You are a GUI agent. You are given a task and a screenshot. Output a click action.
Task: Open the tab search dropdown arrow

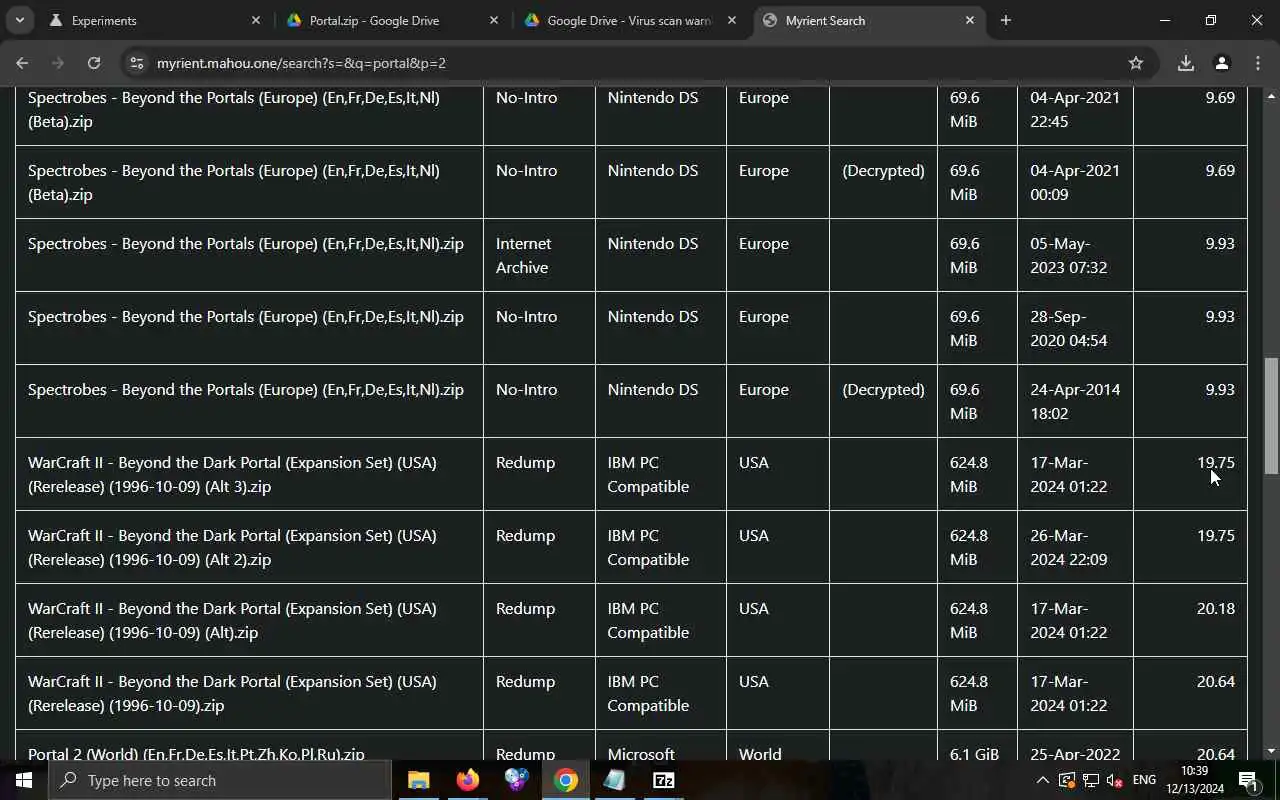click(19, 20)
